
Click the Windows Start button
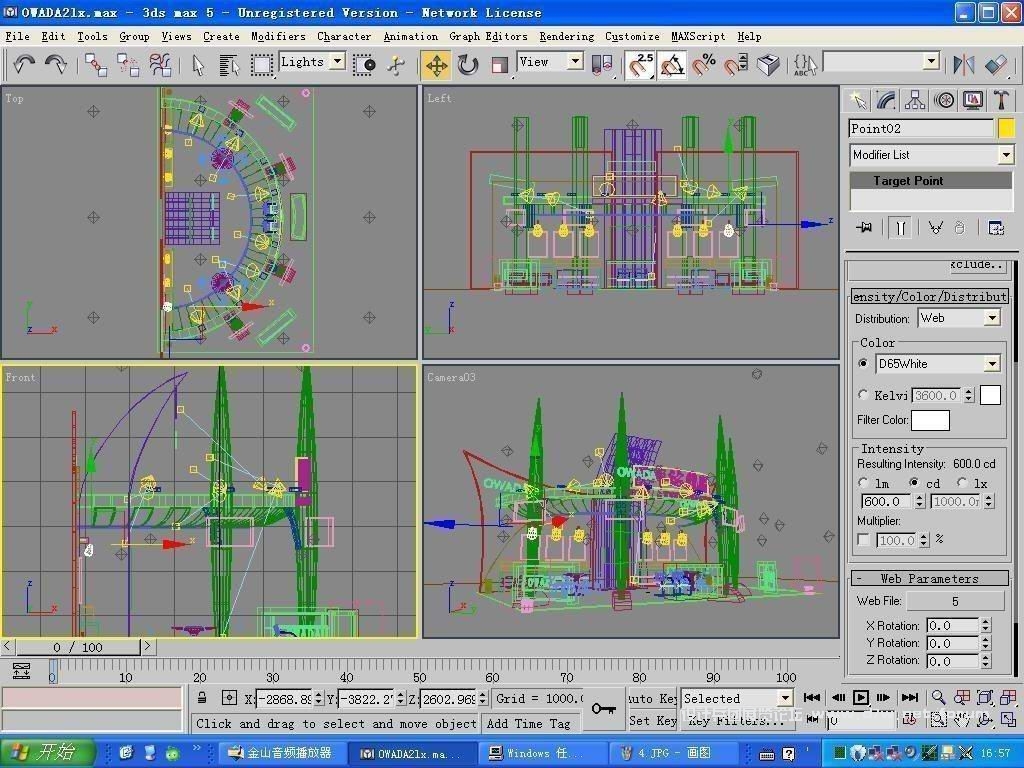(x=46, y=752)
